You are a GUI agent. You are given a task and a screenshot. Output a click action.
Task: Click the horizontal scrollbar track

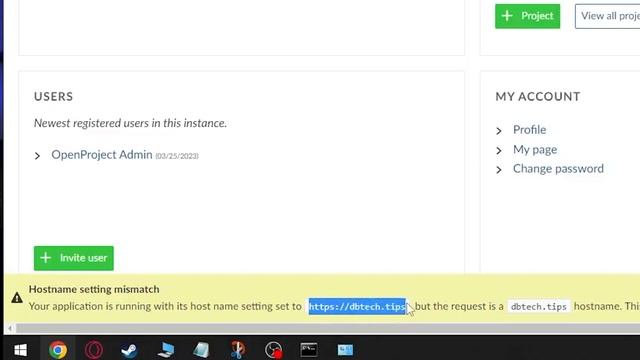tap(328, 328)
